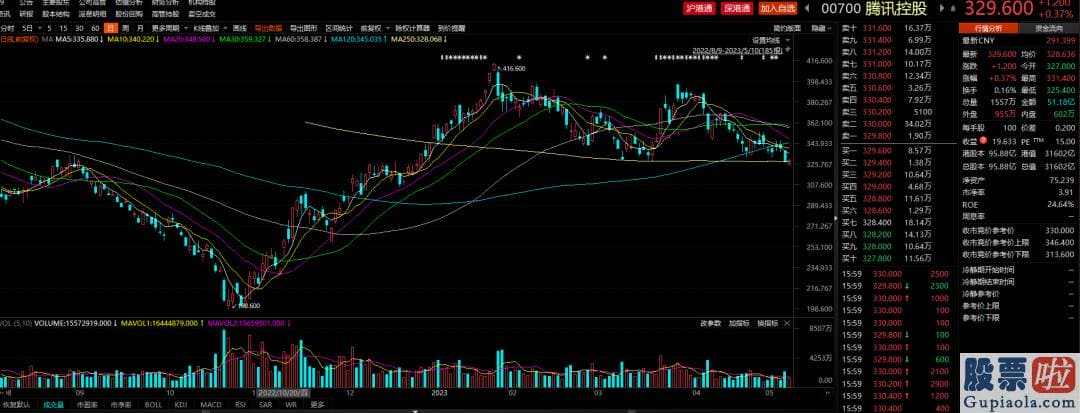Click the 2022/10/20 date marker on time axis
1080x413 pixels.
[x=283, y=392]
